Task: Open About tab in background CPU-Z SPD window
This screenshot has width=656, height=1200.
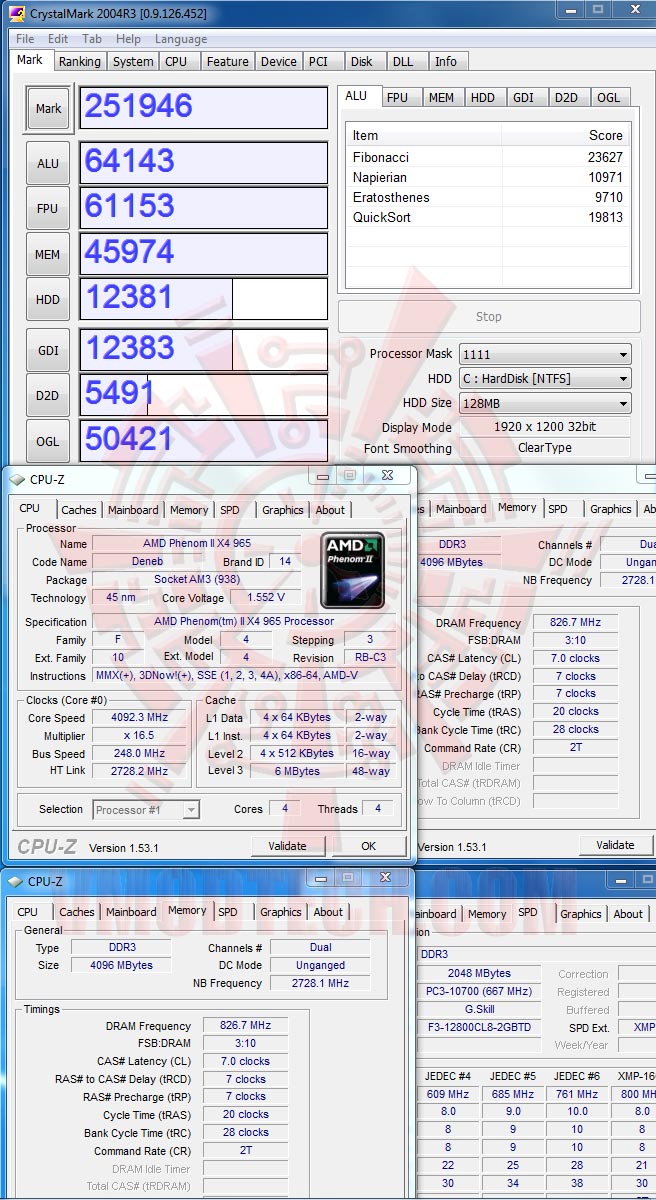Action: pyautogui.click(x=628, y=914)
